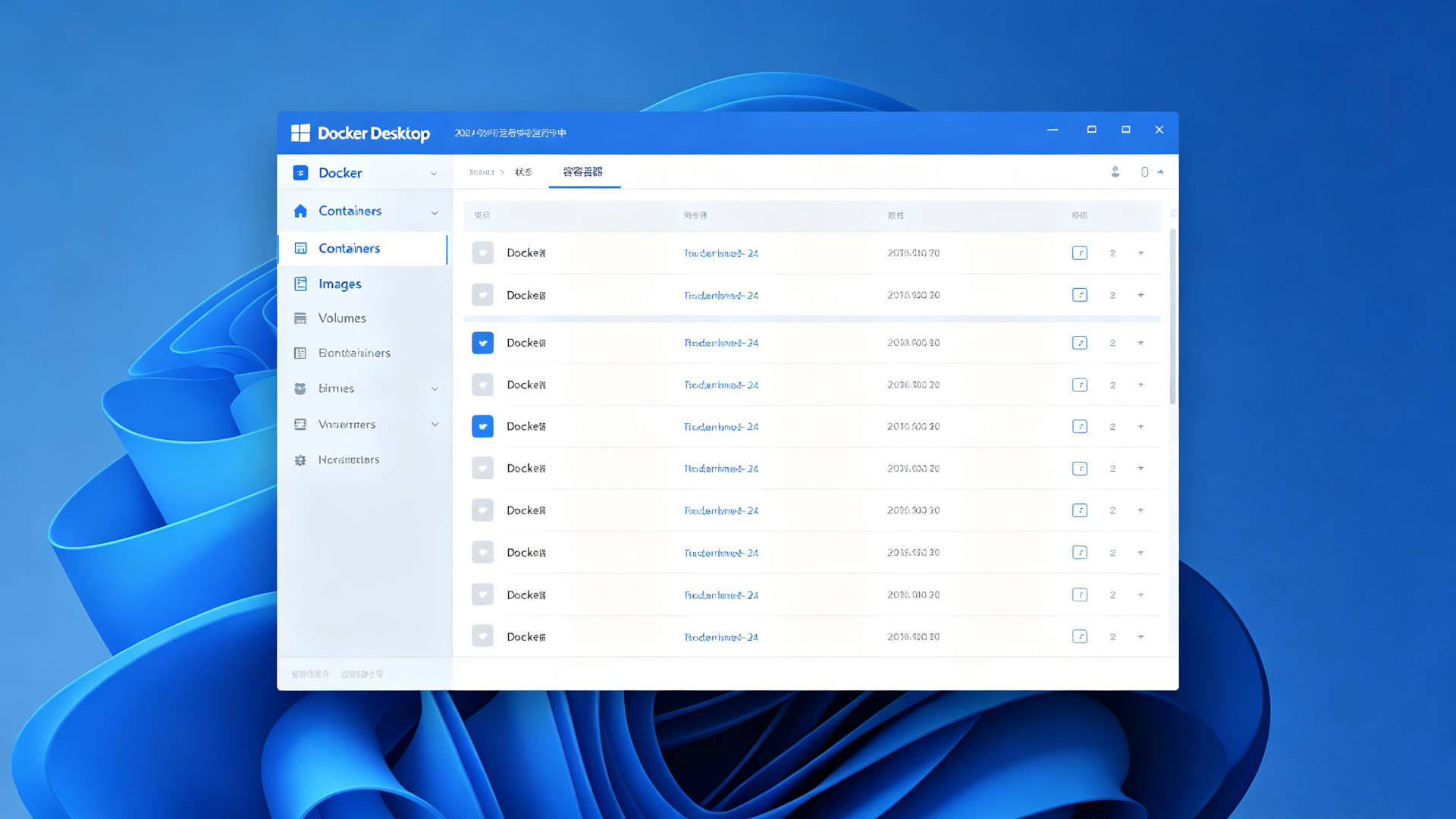Click the number 2 in the fifth row
1456x819 pixels.
(x=1112, y=427)
